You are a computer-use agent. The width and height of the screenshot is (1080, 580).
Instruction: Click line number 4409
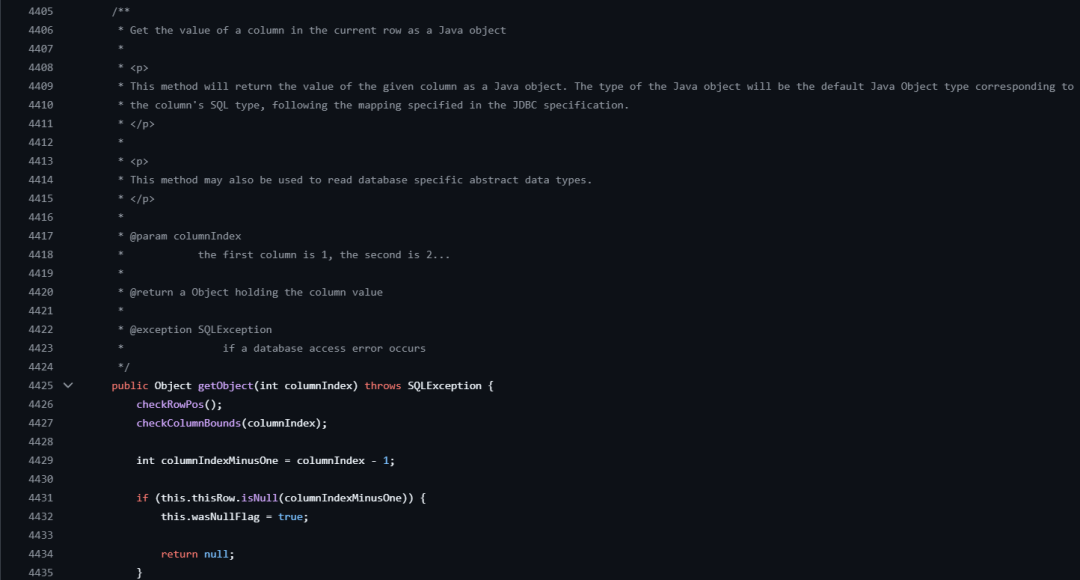coord(41,86)
